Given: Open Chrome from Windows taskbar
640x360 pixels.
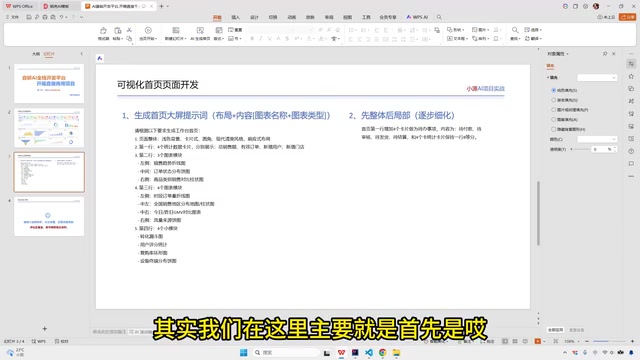Looking at the screenshot, I should point(382,353).
